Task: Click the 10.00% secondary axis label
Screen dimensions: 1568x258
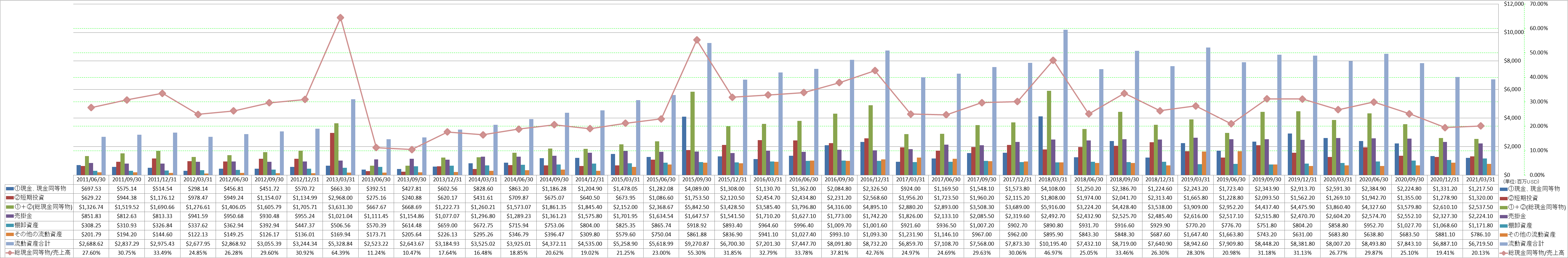Action: click(x=1538, y=151)
